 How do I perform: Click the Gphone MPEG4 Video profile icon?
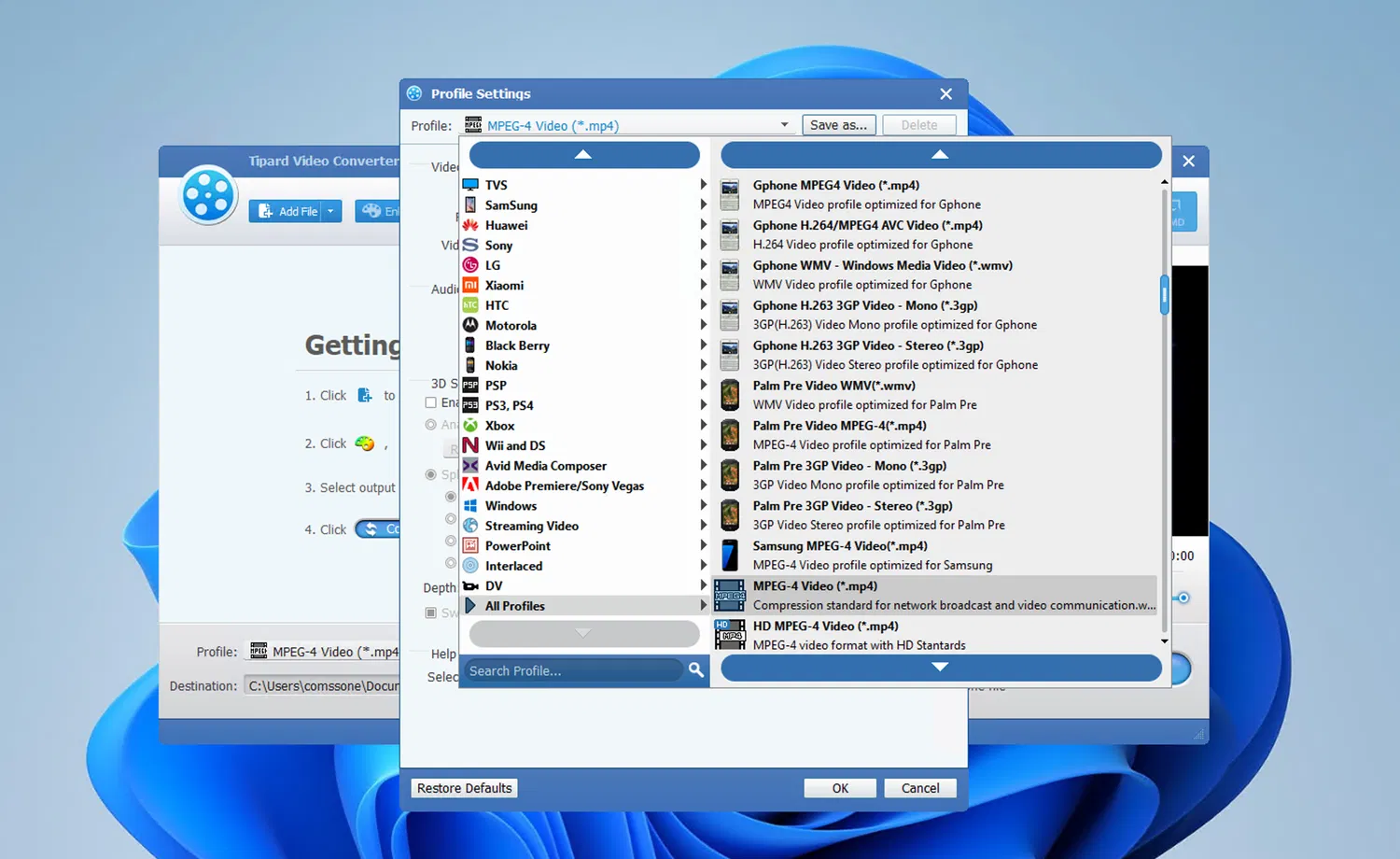point(730,194)
